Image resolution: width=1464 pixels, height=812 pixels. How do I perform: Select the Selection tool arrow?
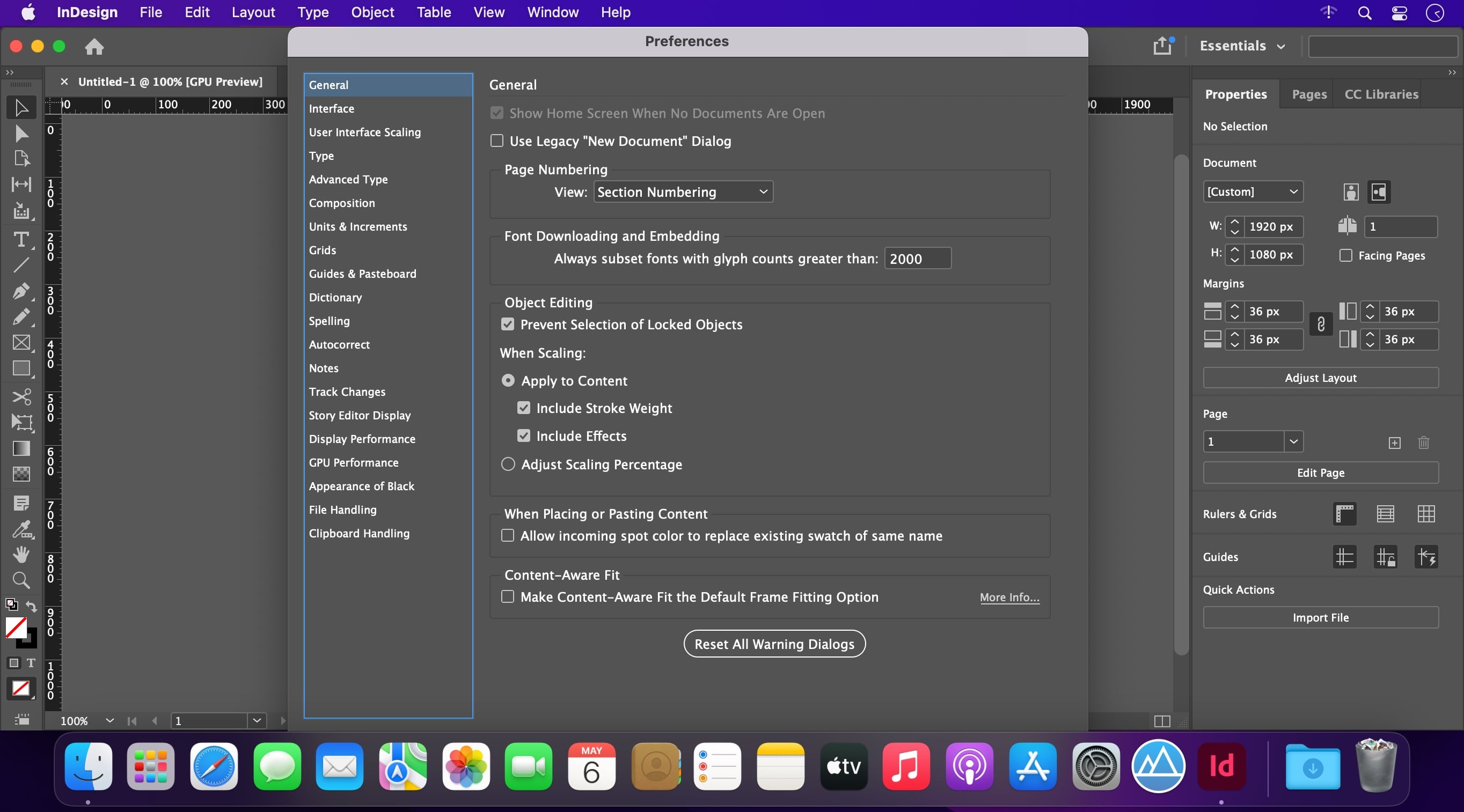pyautogui.click(x=21, y=107)
